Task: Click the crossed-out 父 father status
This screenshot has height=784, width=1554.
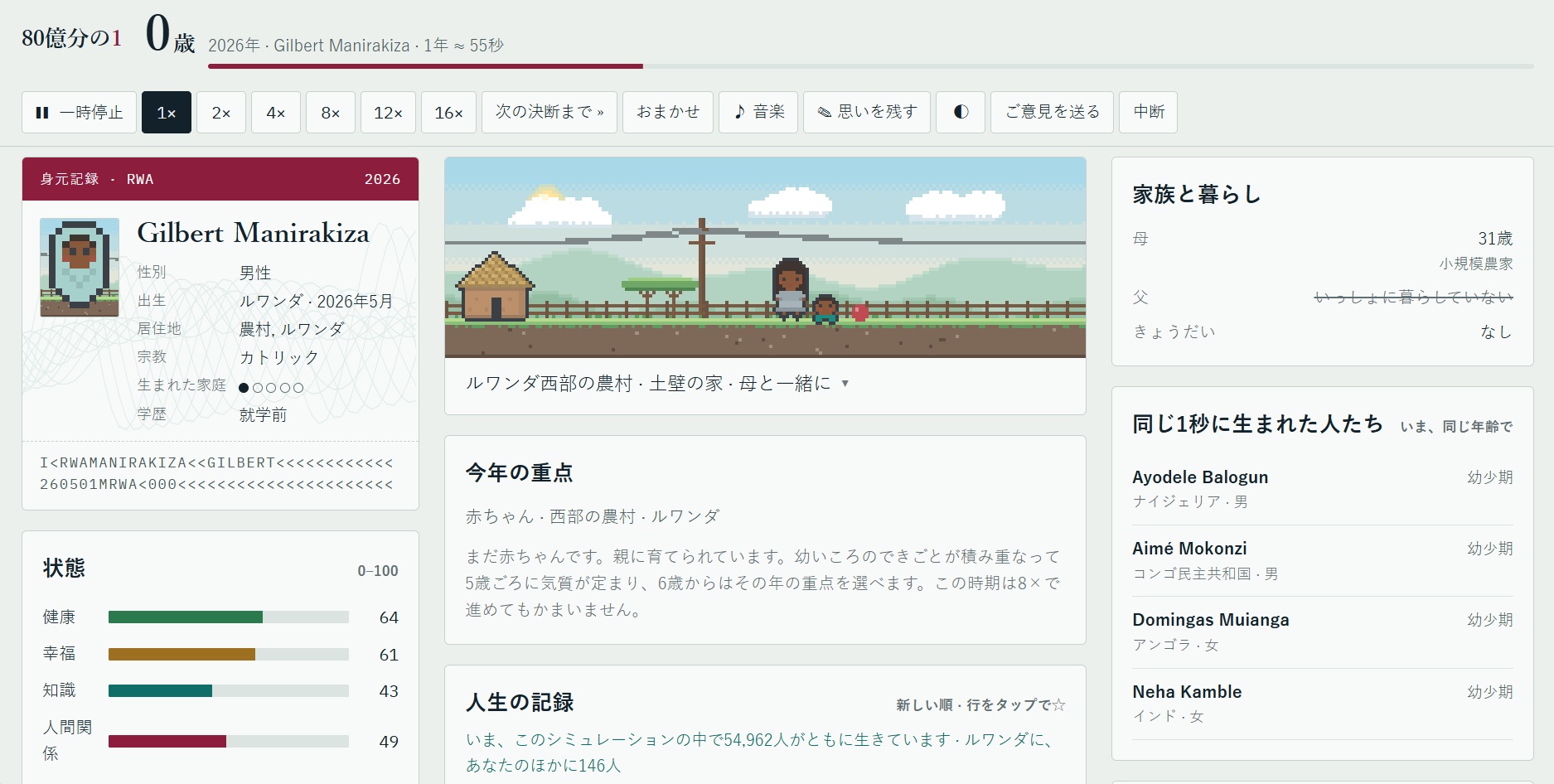Action: pyautogui.click(x=1414, y=298)
